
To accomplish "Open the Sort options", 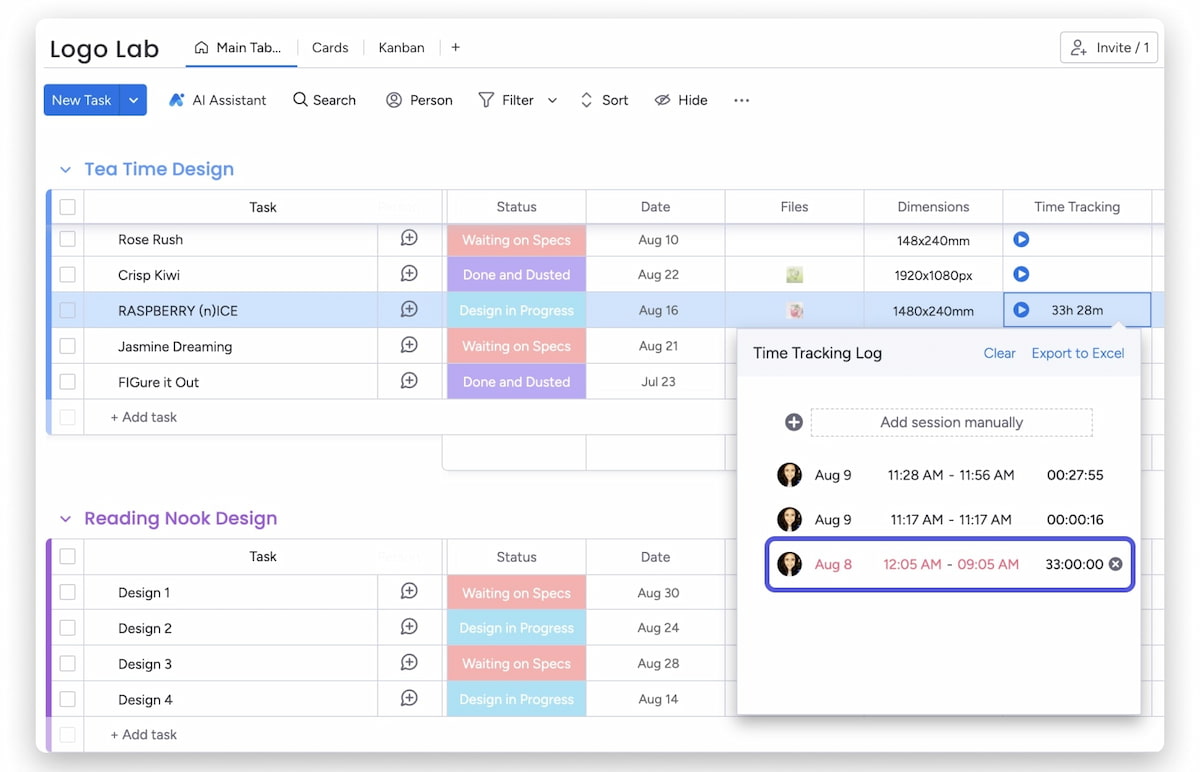I will click(x=604, y=99).
